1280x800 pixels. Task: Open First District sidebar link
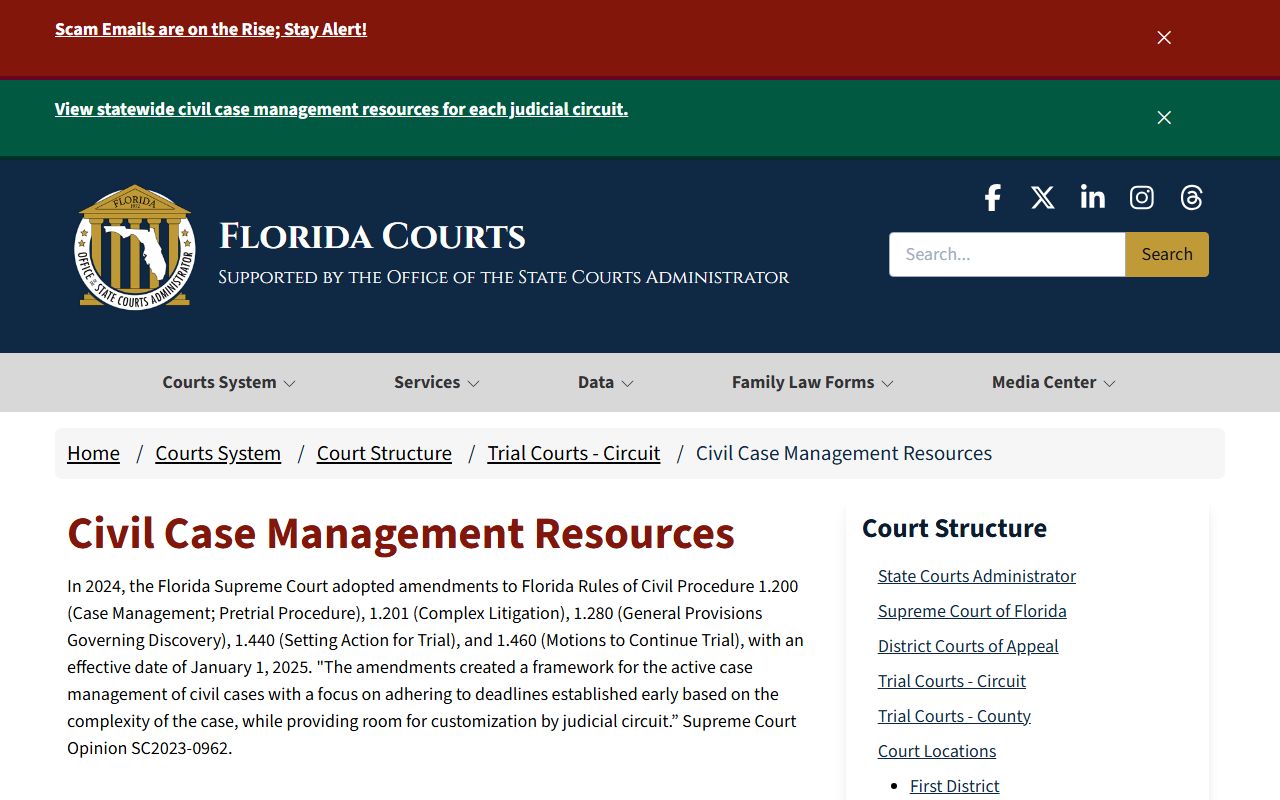tap(955, 786)
